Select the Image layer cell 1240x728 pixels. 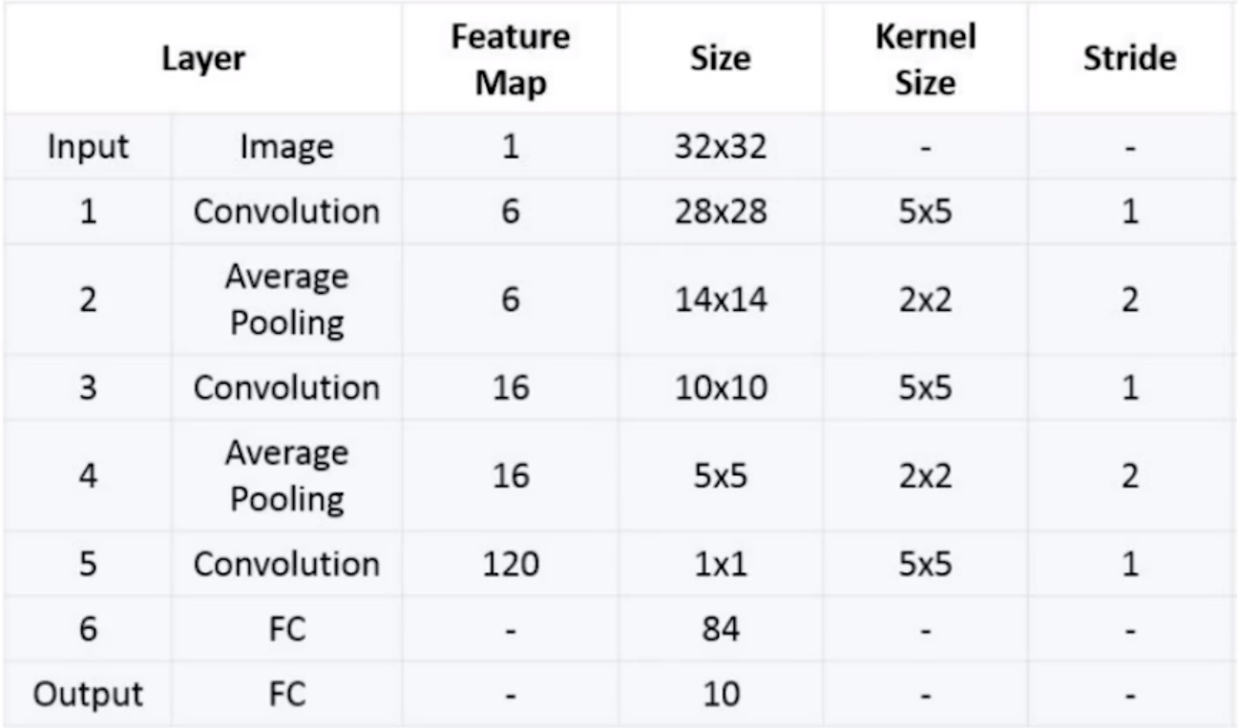[x=287, y=148]
